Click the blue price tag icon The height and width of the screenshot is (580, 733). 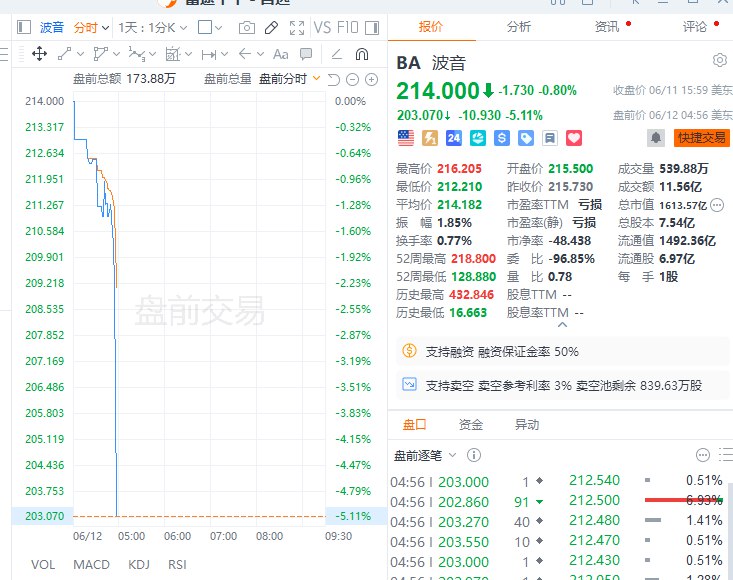pyautogui.click(x=526, y=138)
